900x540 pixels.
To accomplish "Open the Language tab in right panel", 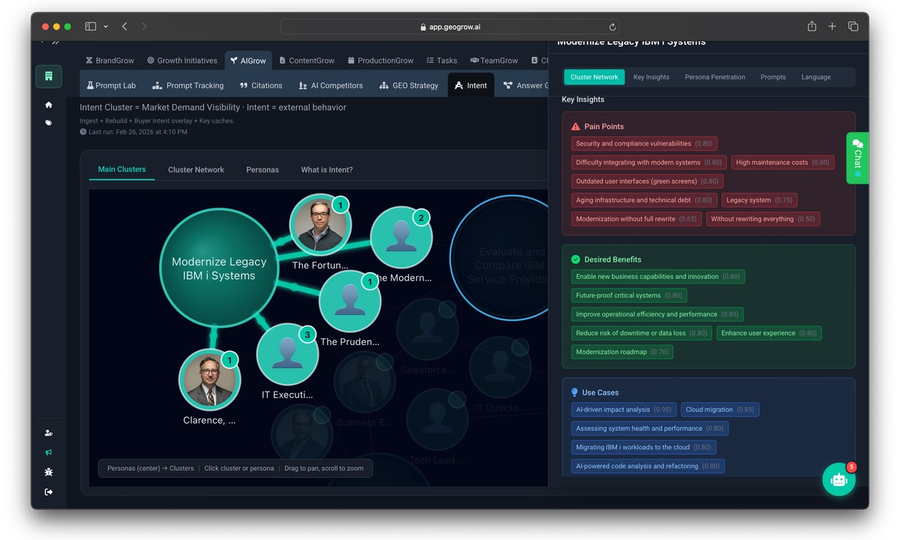I will pos(816,77).
